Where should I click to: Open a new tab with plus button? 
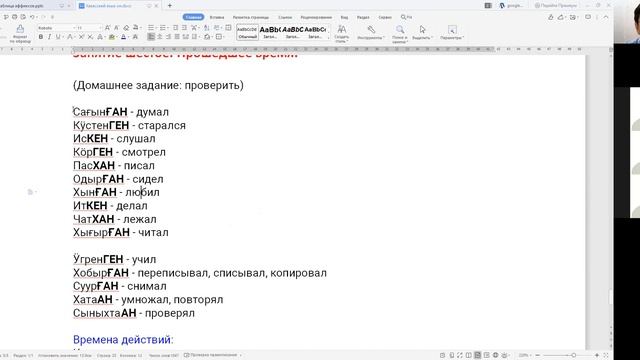pyautogui.click(x=170, y=6)
